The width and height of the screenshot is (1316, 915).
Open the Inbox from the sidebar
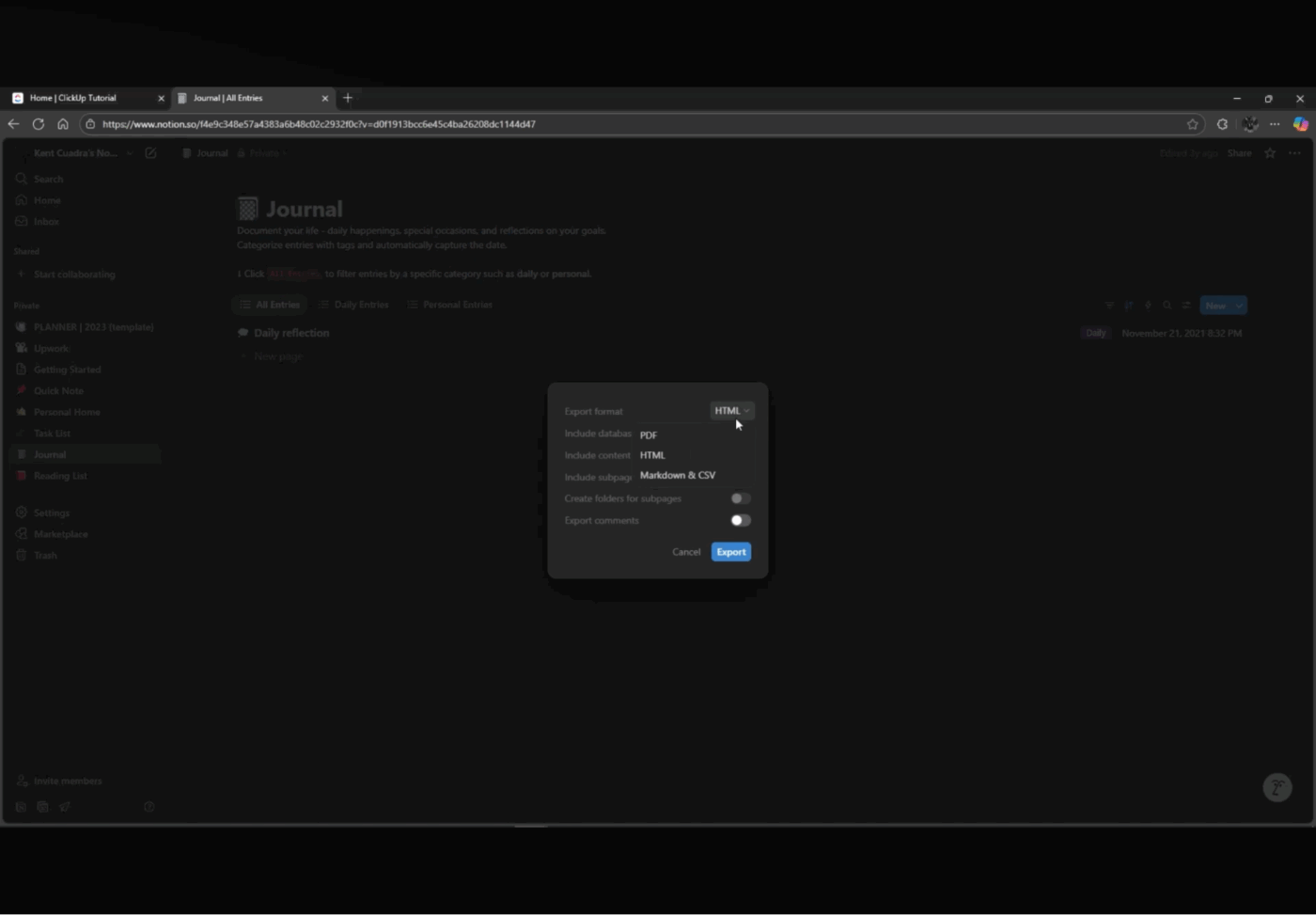(x=46, y=221)
